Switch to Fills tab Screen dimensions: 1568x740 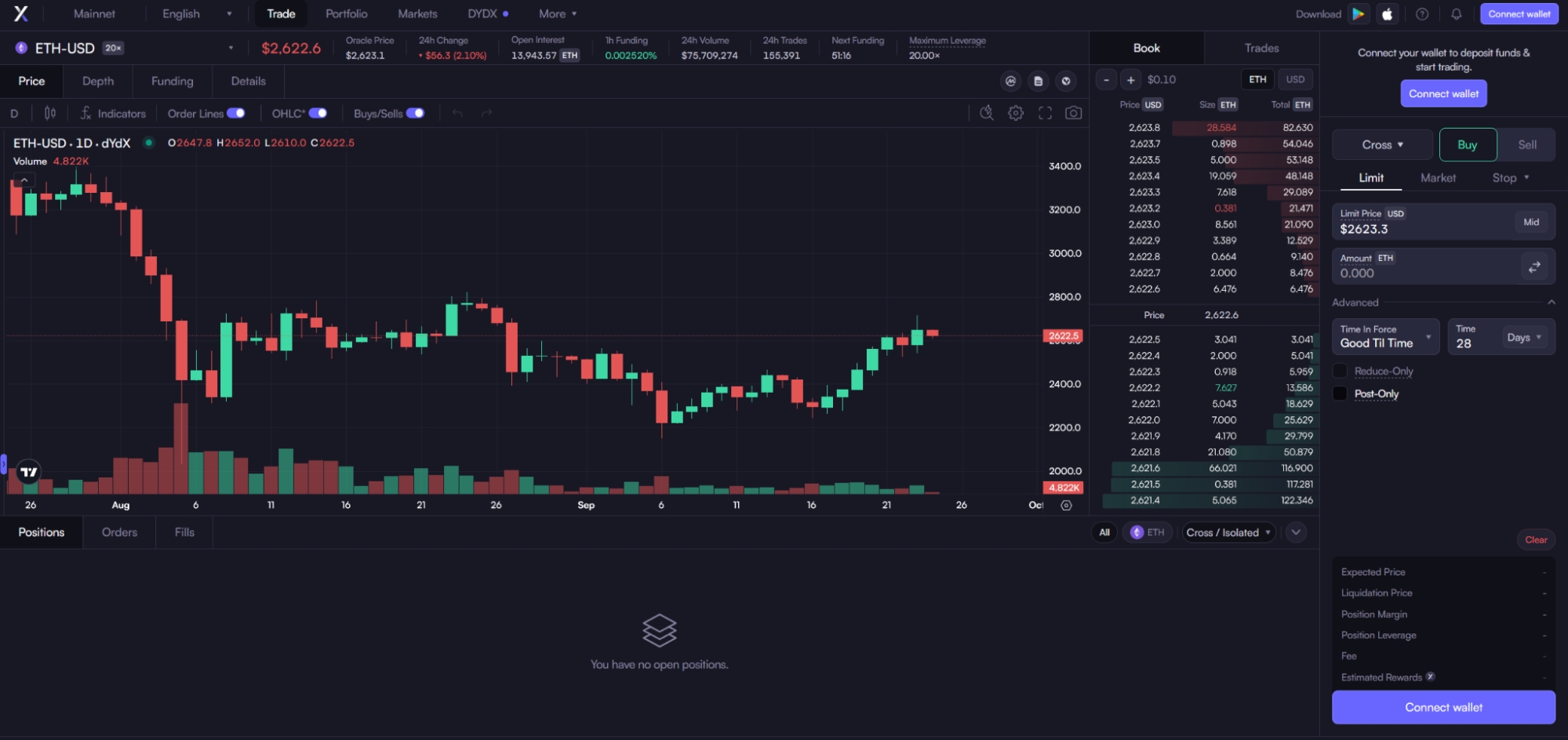point(184,532)
